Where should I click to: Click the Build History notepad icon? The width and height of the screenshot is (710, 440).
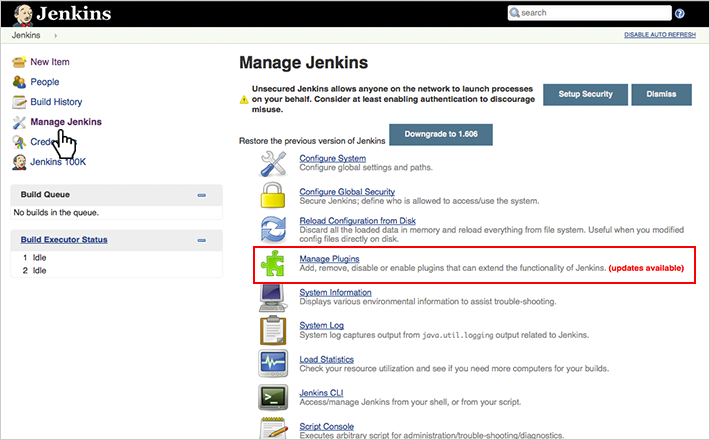point(19,102)
